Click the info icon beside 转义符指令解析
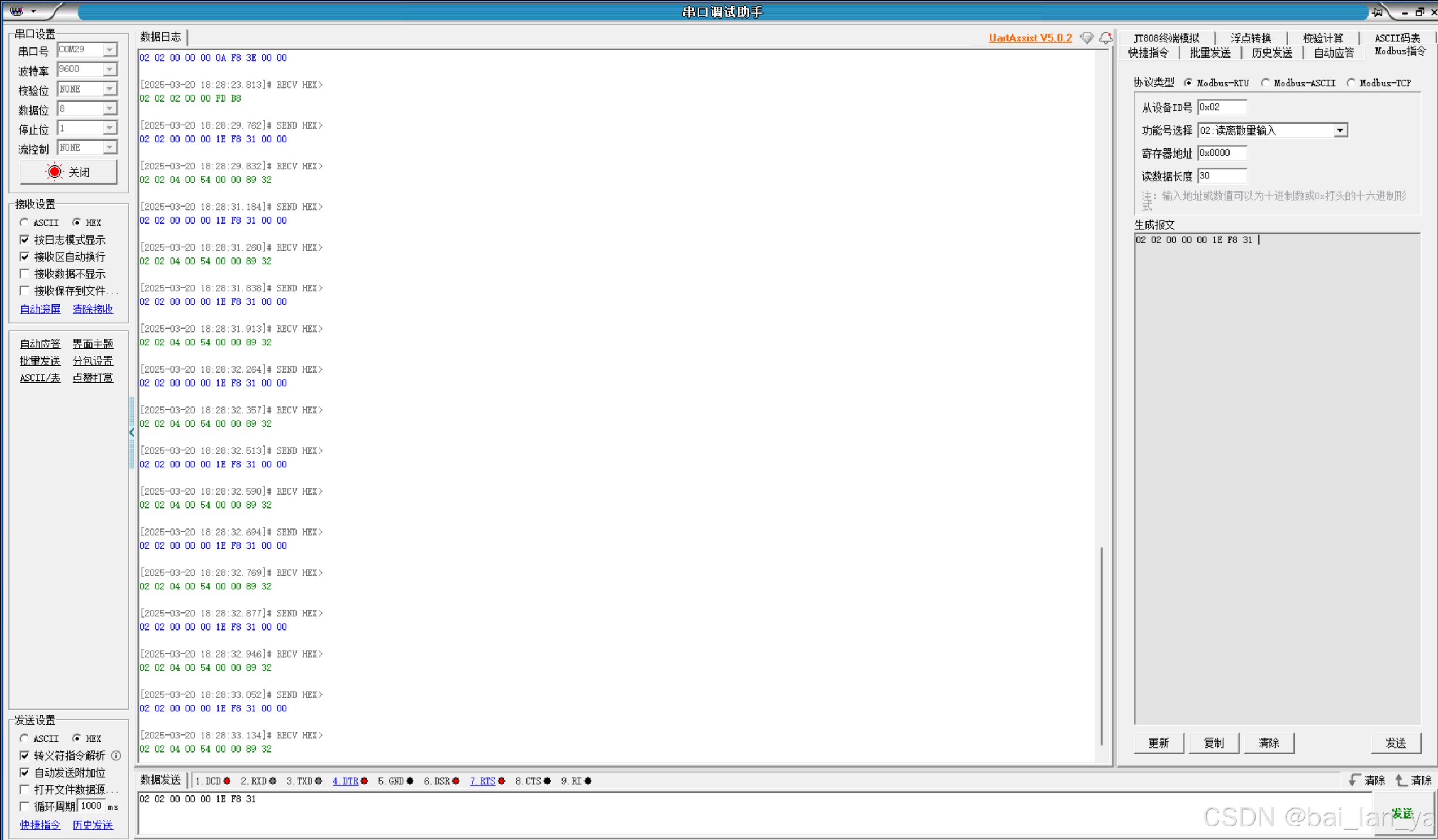 [x=116, y=755]
